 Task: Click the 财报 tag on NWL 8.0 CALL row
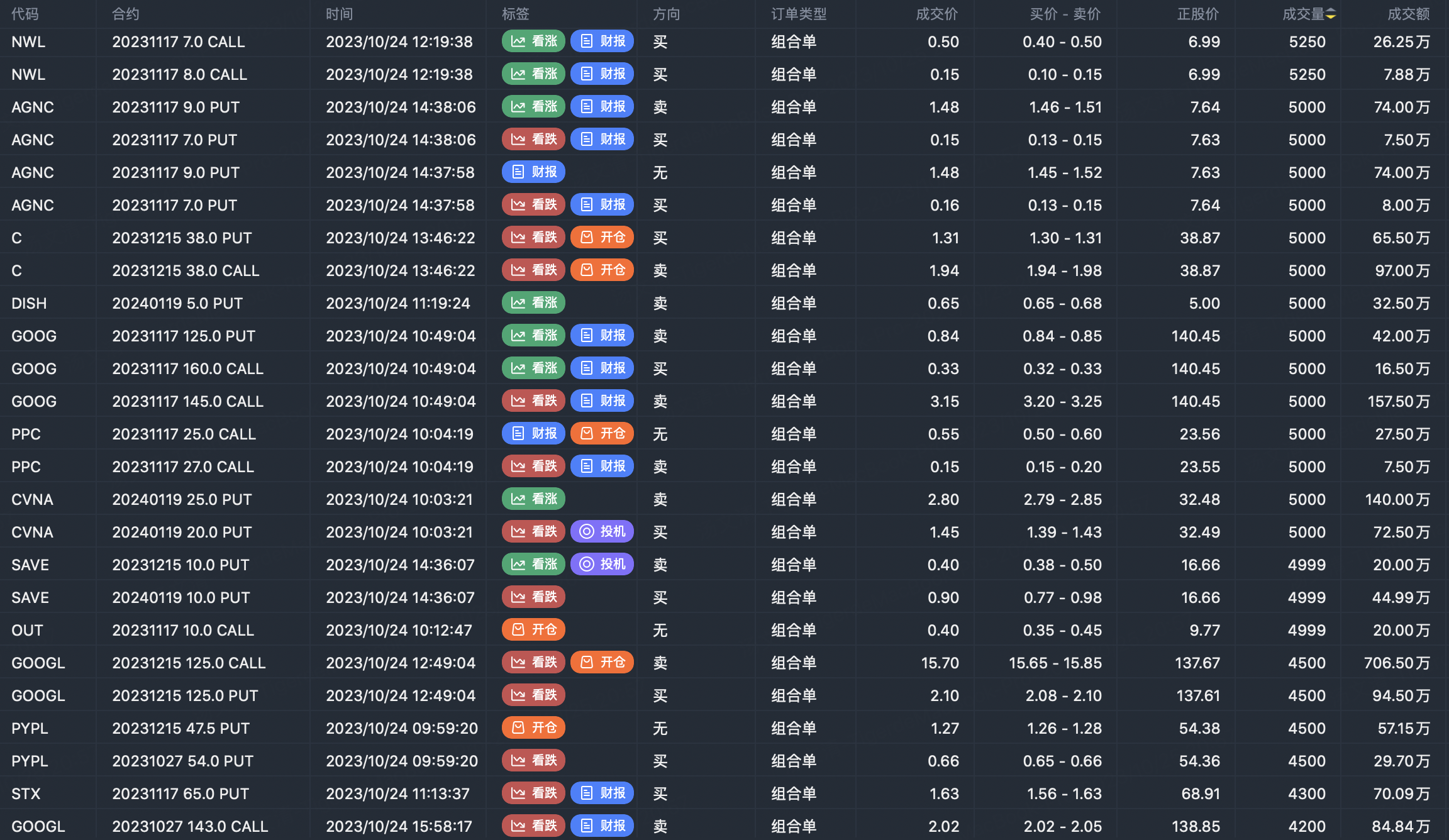(602, 74)
